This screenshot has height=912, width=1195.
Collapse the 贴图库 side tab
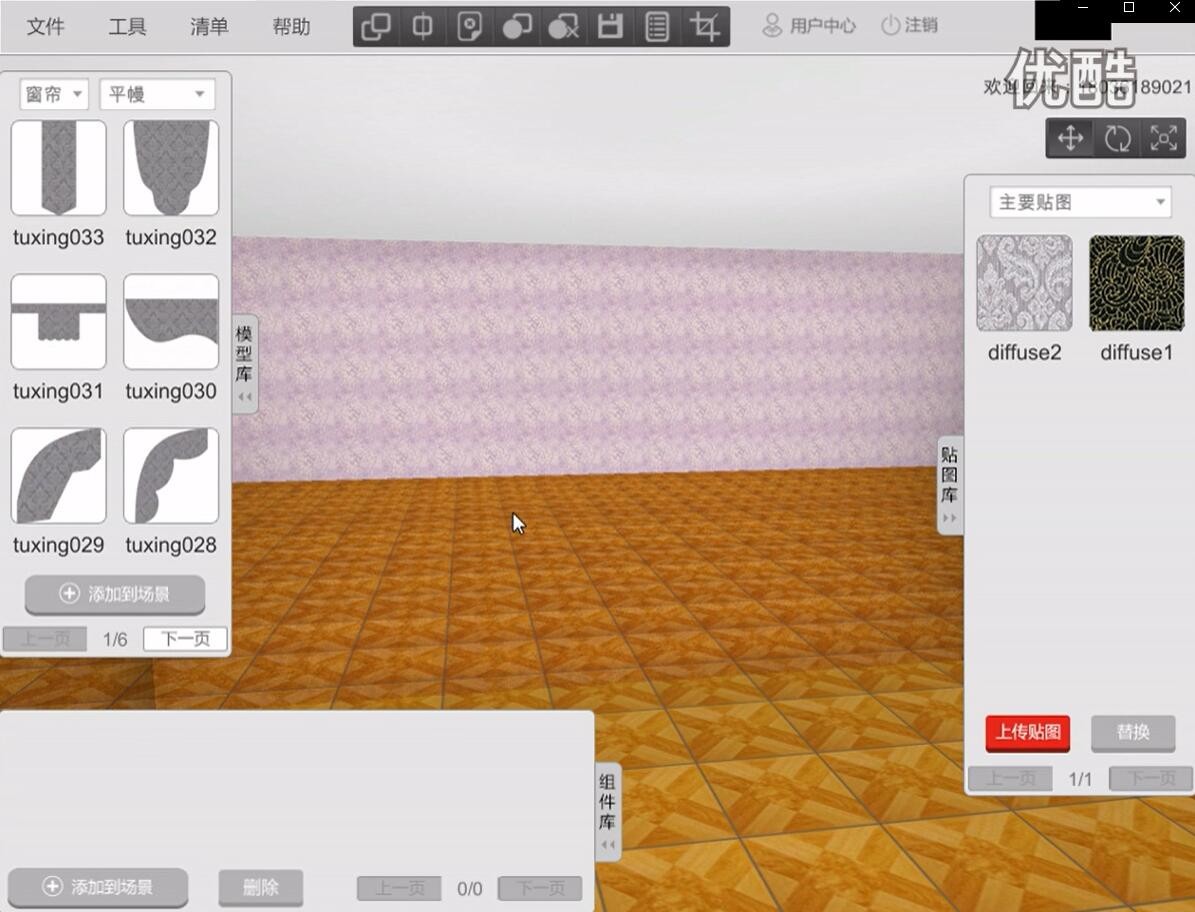tap(950, 485)
